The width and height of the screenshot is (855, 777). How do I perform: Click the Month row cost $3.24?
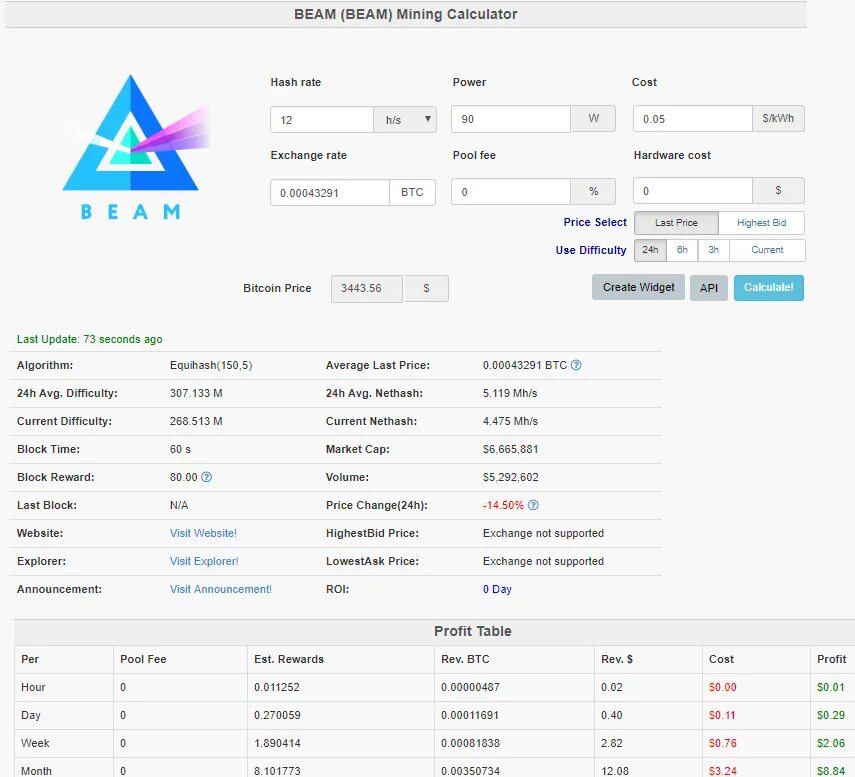[722, 771]
